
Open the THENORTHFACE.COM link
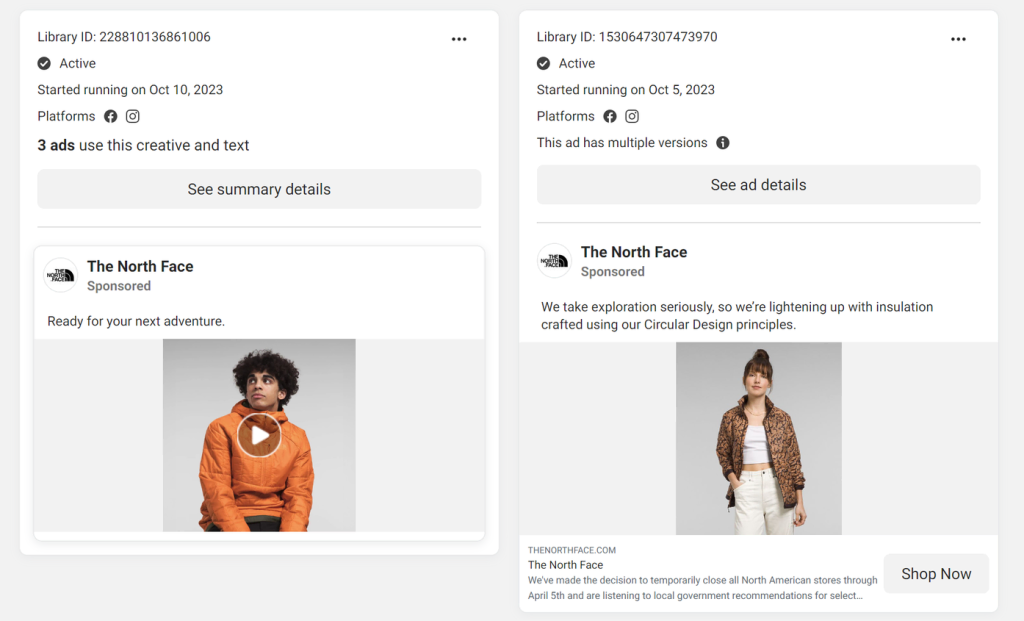(x=571, y=549)
